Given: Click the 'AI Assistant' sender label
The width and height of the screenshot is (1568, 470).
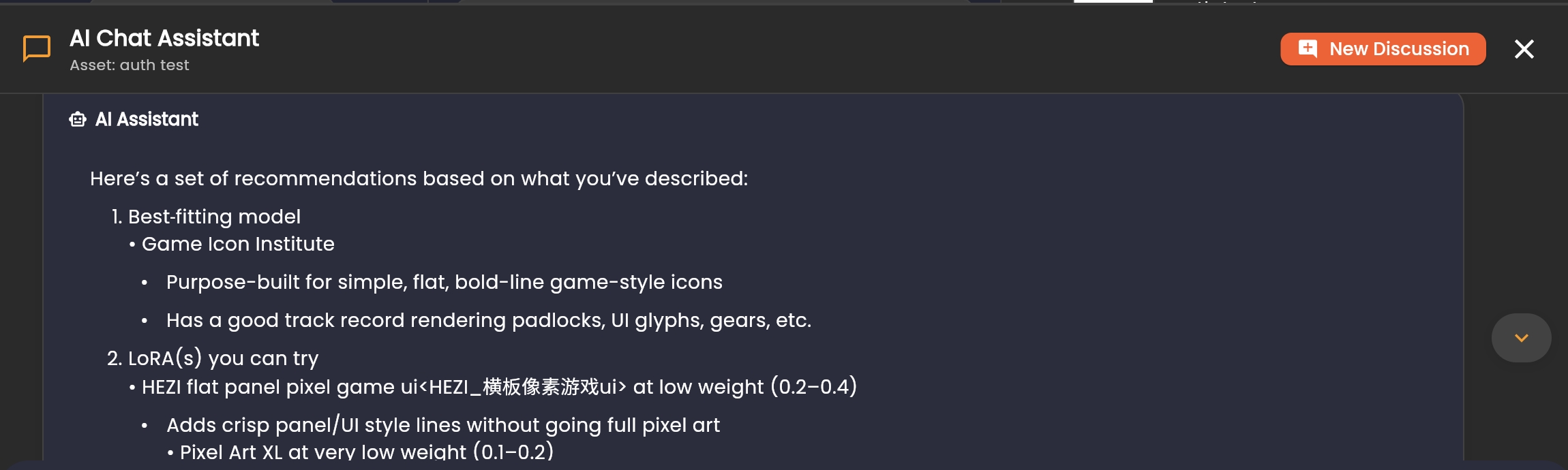Looking at the screenshot, I should [x=147, y=120].
